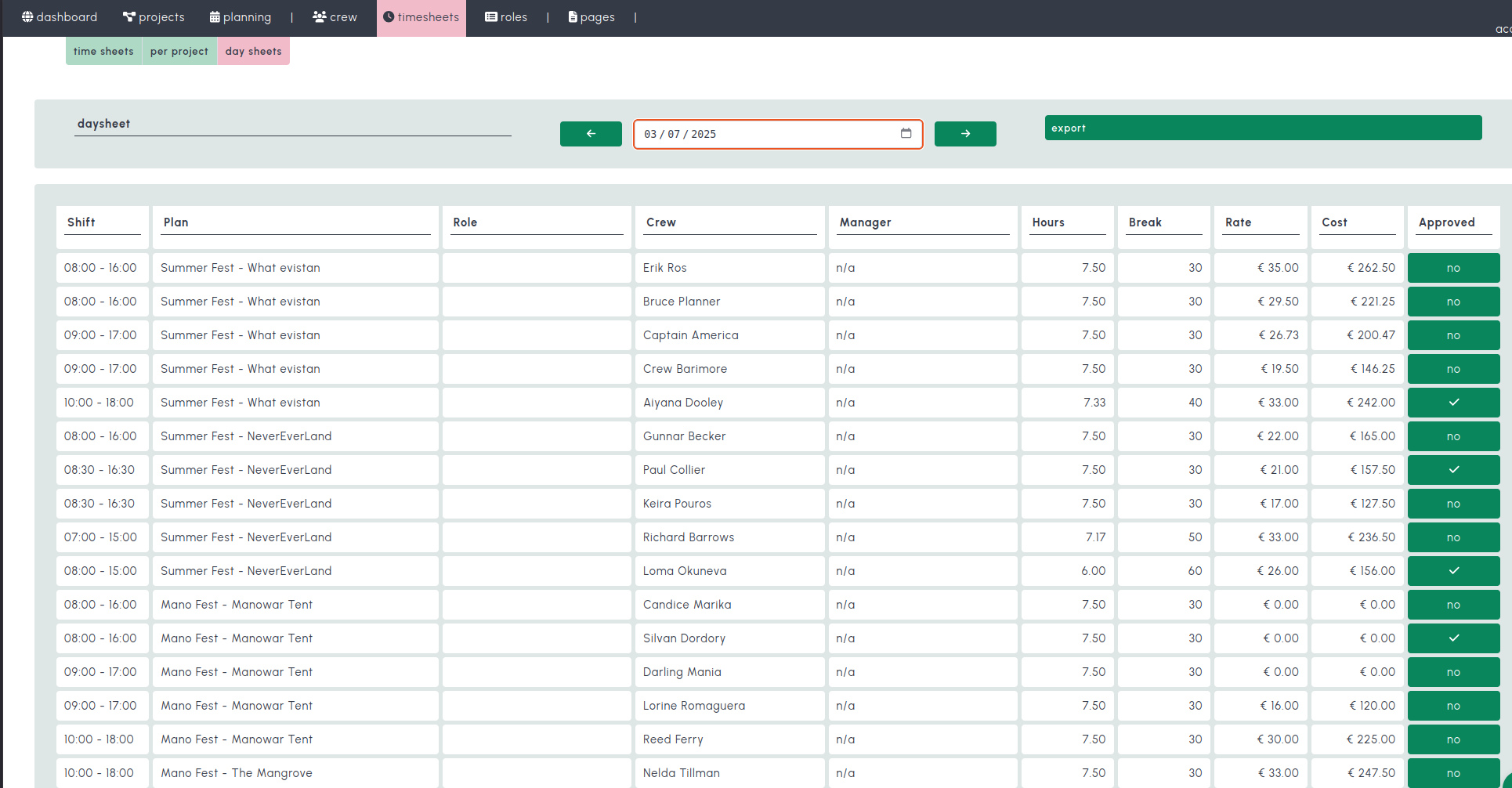Image resolution: width=1512 pixels, height=788 pixels.
Task: Open the date picker calendar control
Action: coord(906,134)
